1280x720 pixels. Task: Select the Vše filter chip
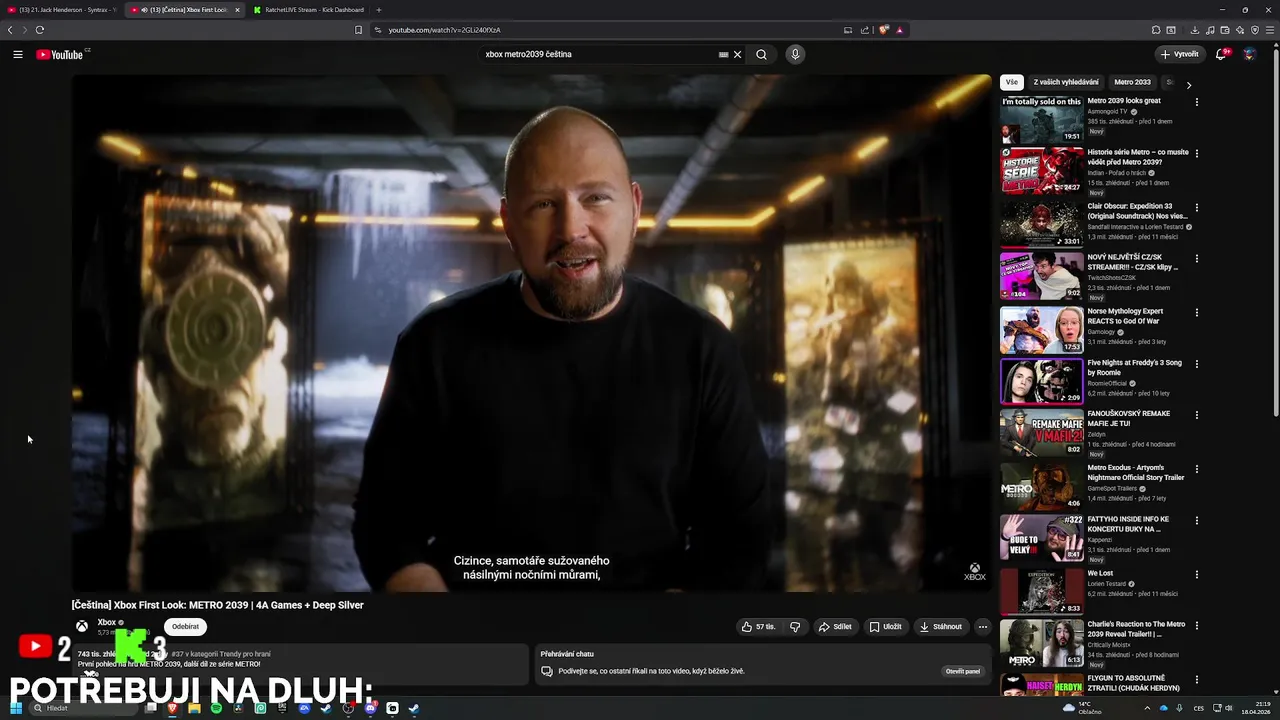[x=1012, y=82]
